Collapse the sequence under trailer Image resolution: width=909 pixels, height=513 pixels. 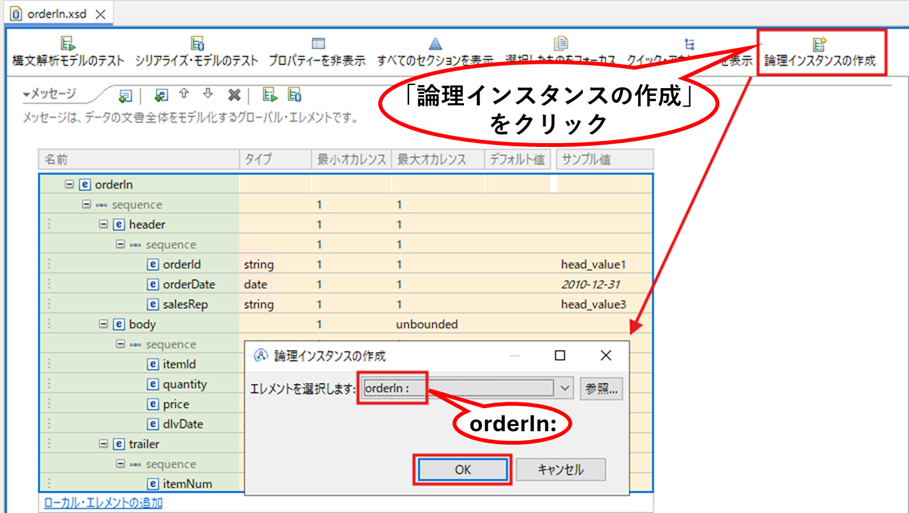120,464
